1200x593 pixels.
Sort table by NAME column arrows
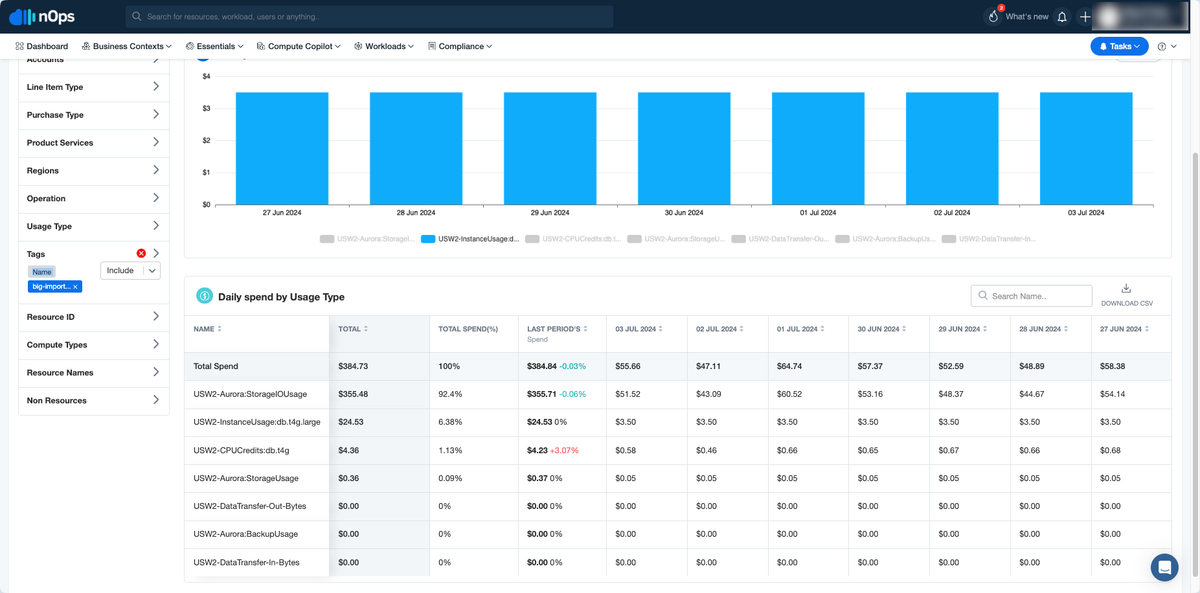219,329
